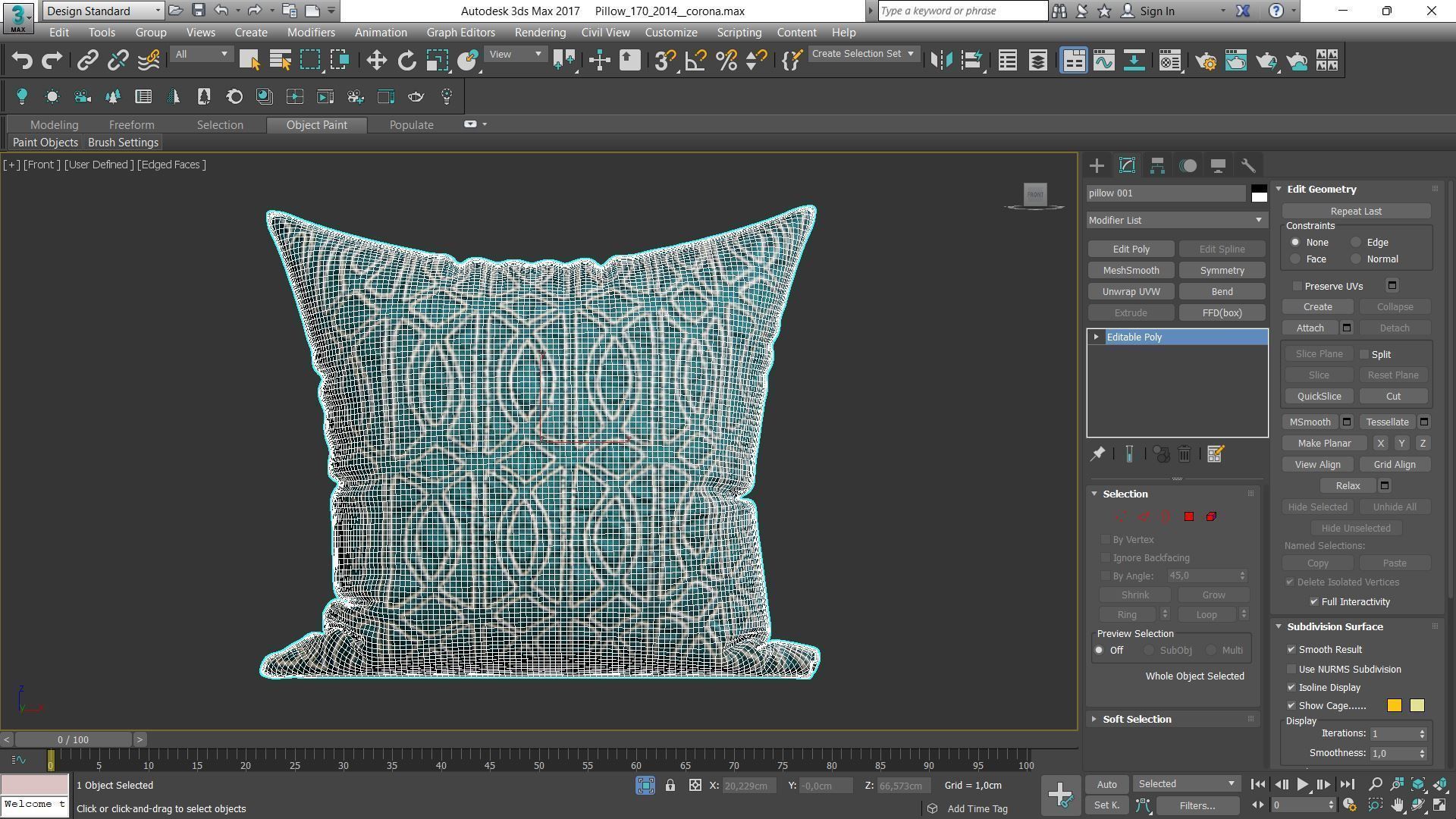Image resolution: width=1456 pixels, height=819 pixels.
Task: Click the Make Planar button
Action: tap(1324, 444)
